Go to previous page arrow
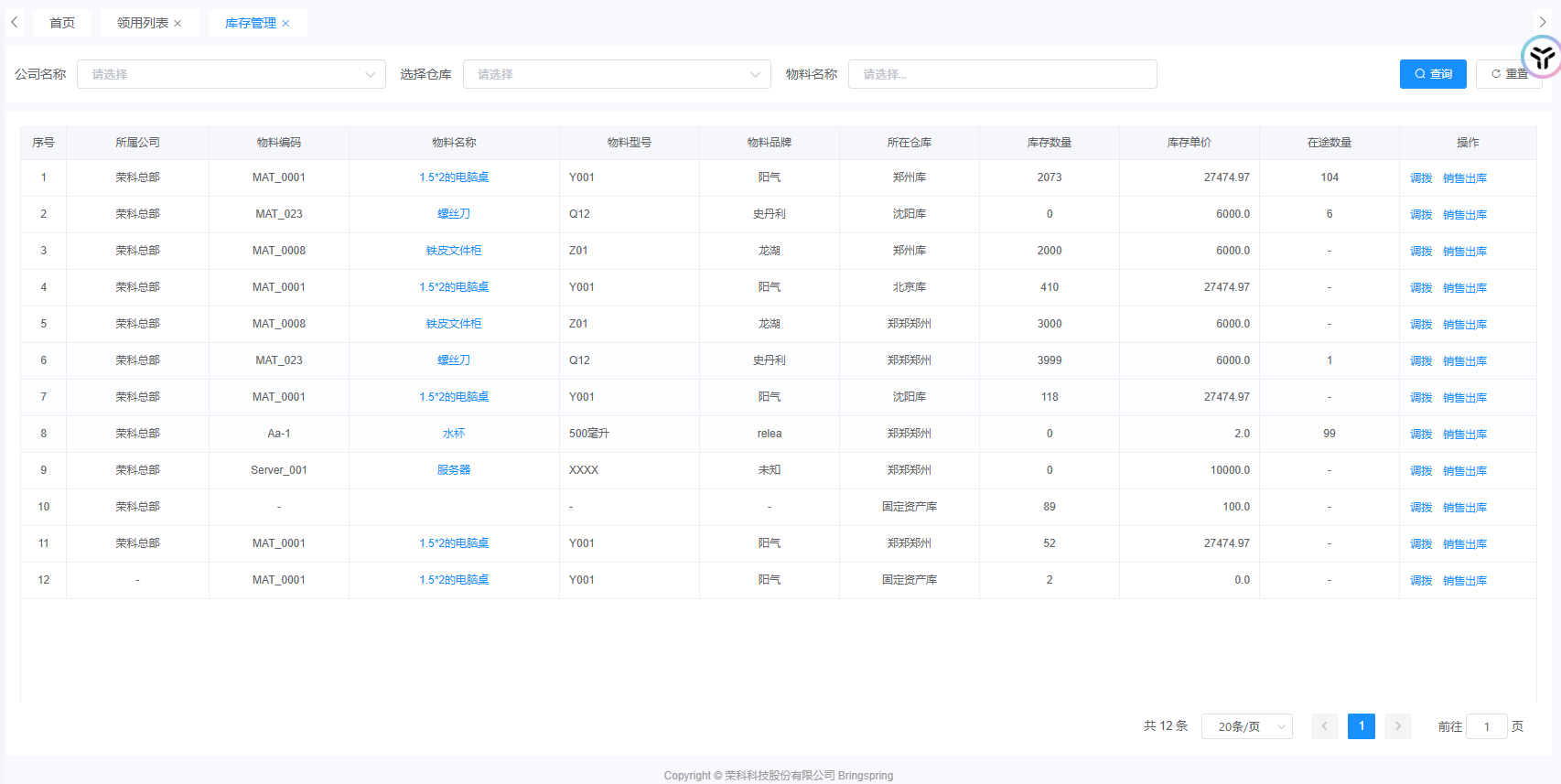This screenshot has width=1561, height=784. coord(1324,726)
